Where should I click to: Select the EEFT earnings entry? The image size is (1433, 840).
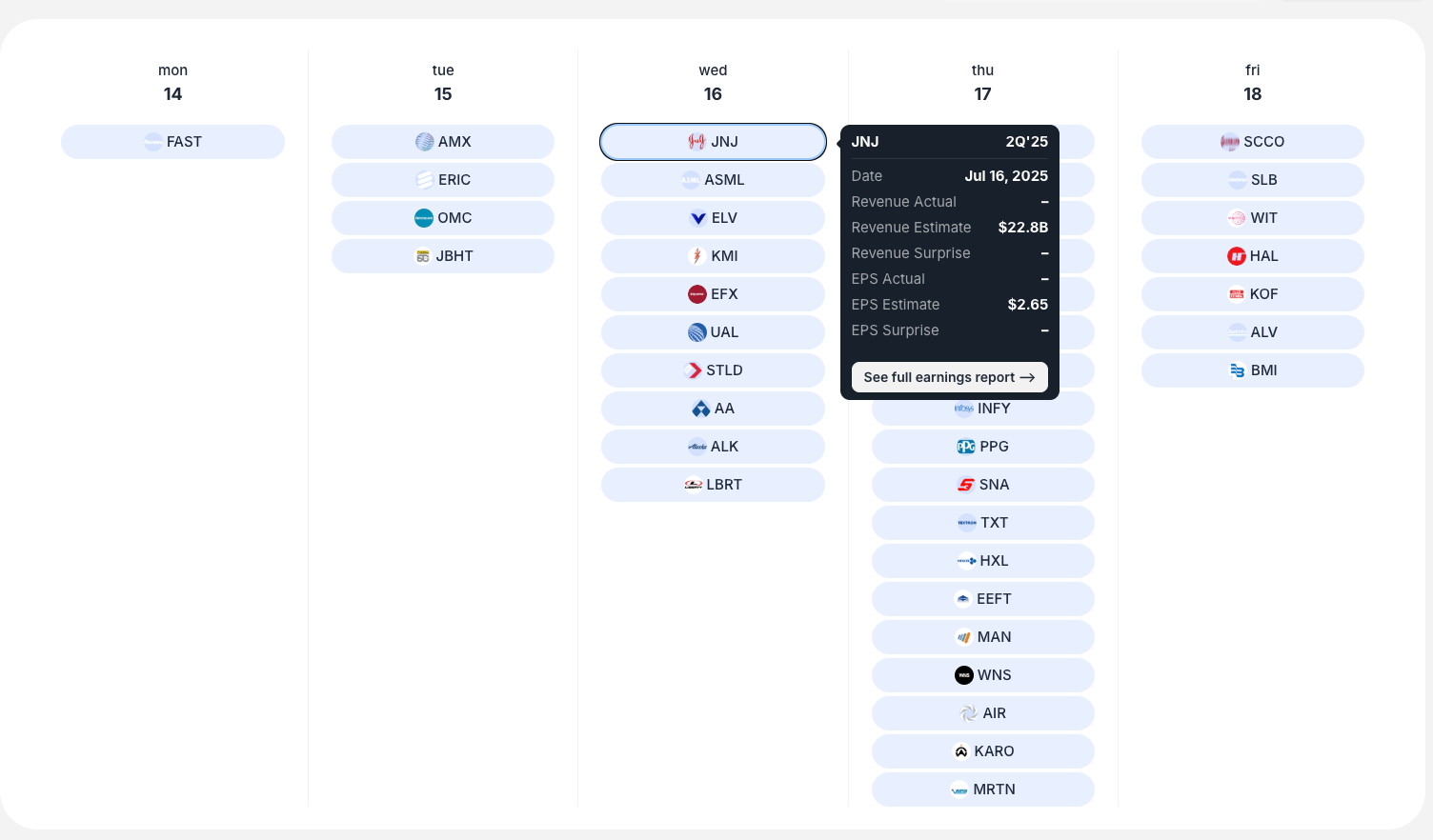[983, 599]
